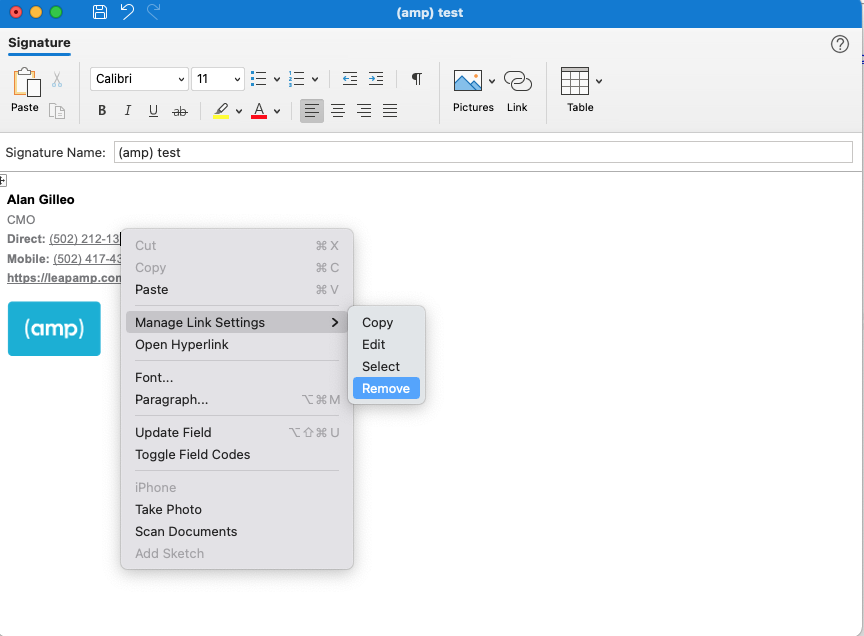Click Increase Indent icon
864x636 pixels.
pyautogui.click(x=376, y=79)
